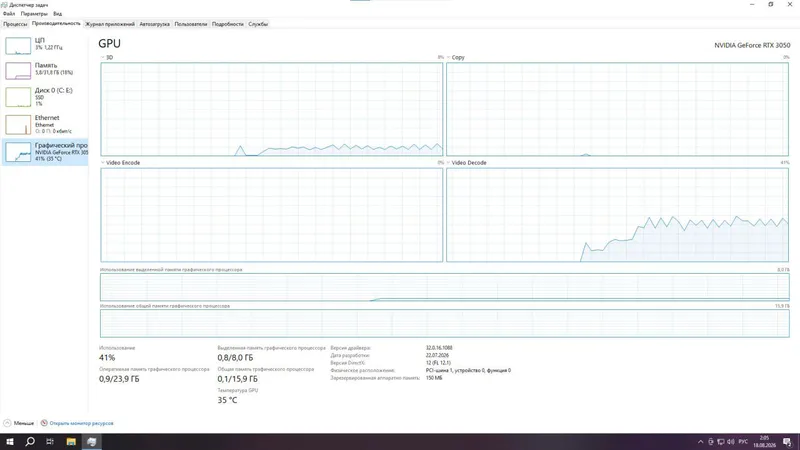The image size is (800, 450).
Task: Click the Copy engine utilization graph
Action: coord(617,109)
